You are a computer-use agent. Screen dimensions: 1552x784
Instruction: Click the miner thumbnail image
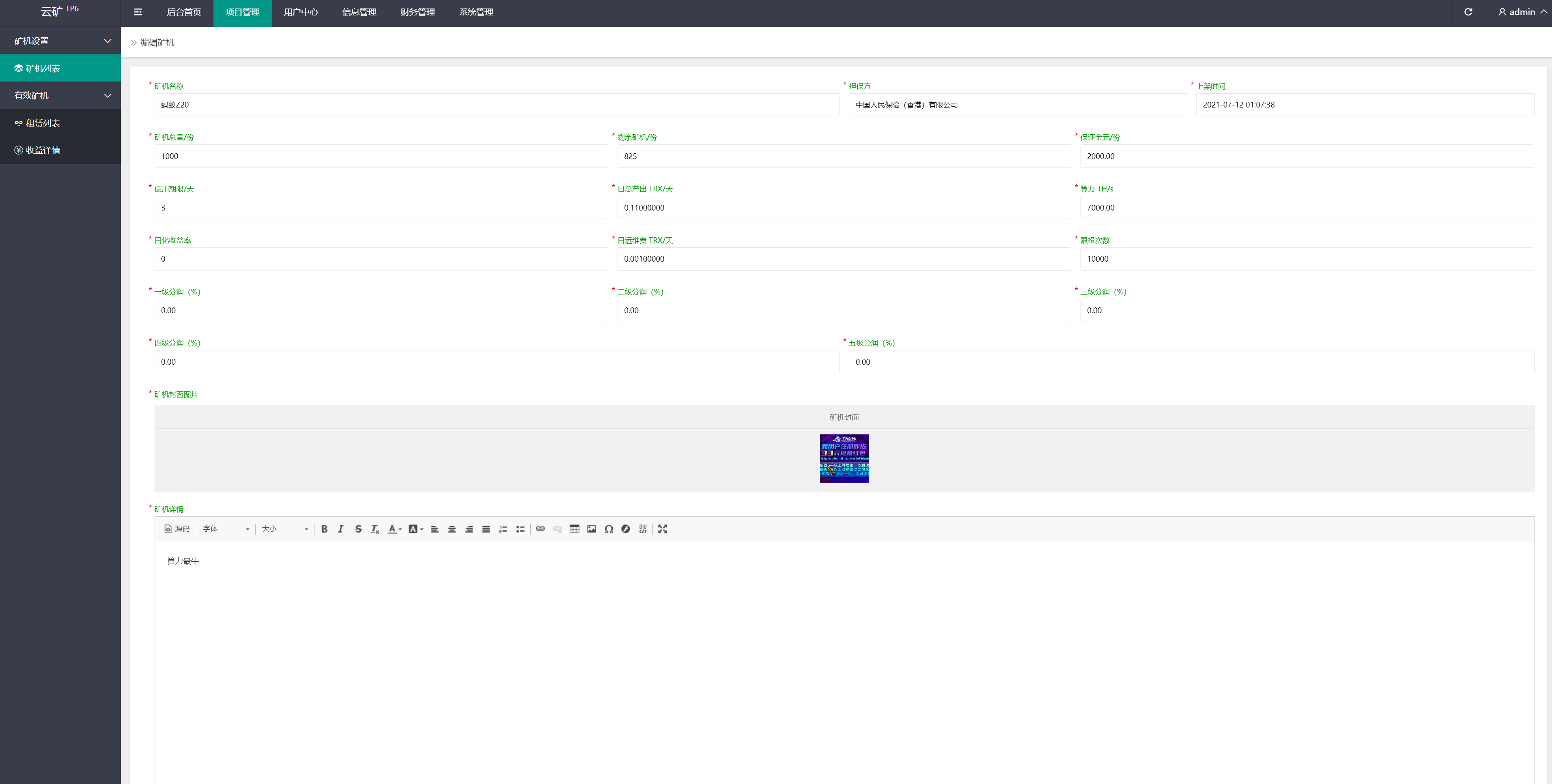pyautogui.click(x=843, y=458)
